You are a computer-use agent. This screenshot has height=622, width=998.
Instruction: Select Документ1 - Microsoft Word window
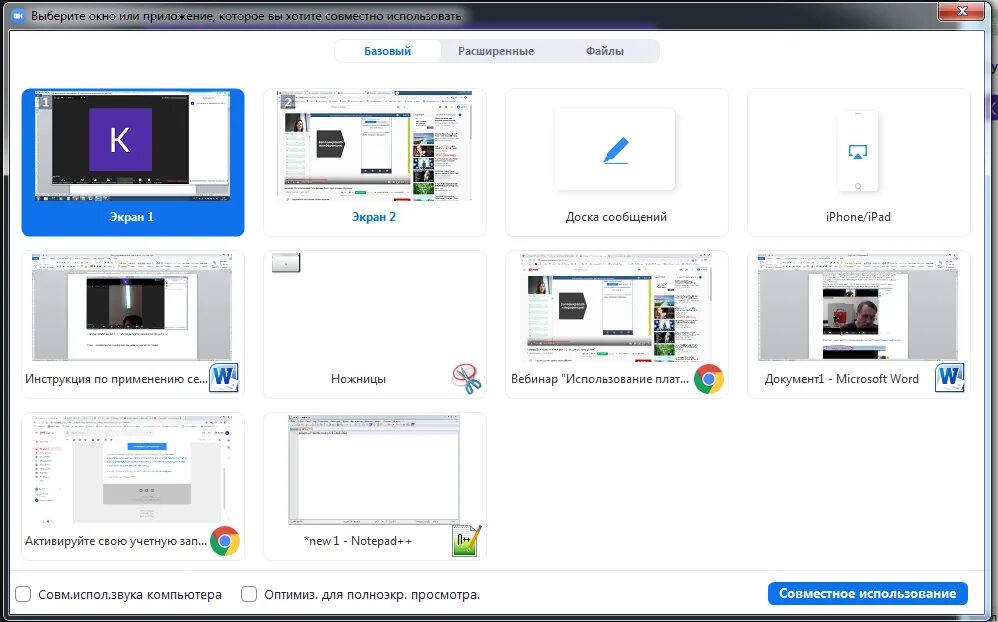(x=859, y=325)
